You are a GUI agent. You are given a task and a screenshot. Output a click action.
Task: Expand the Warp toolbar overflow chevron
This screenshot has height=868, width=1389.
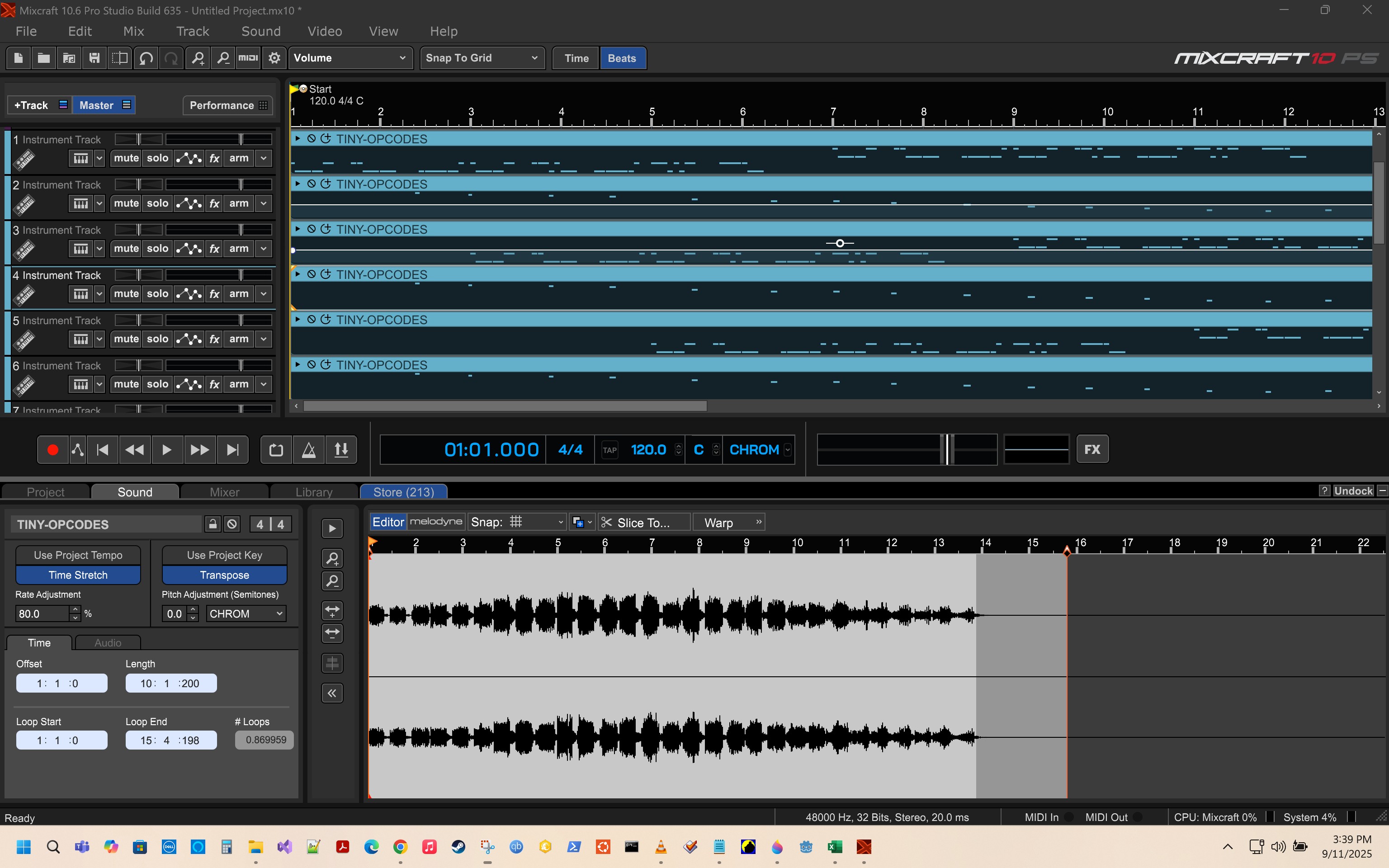[759, 522]
